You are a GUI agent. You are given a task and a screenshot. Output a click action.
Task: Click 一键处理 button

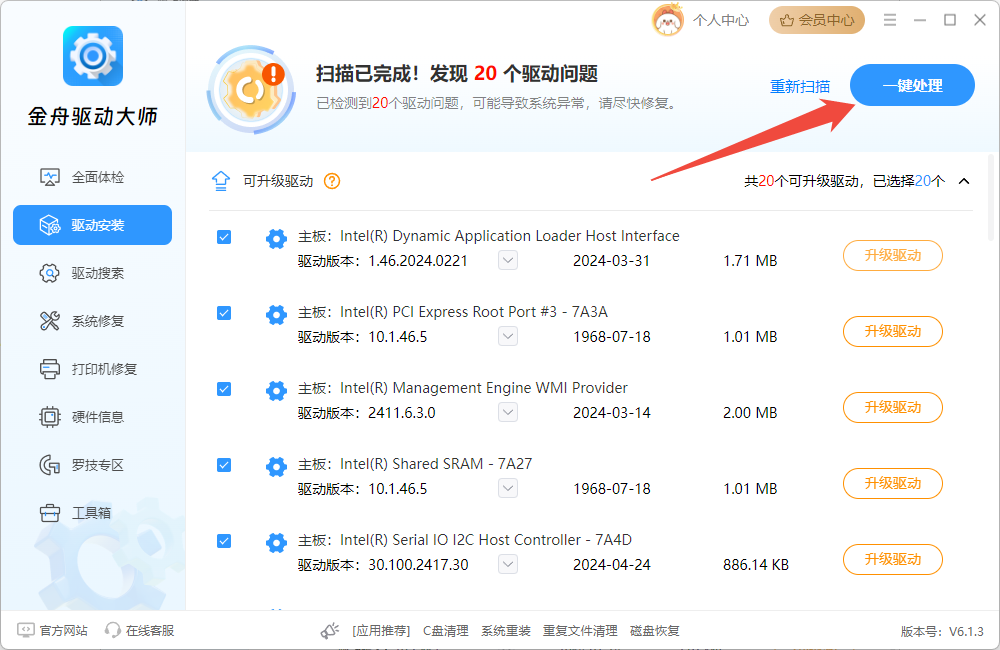912,85
